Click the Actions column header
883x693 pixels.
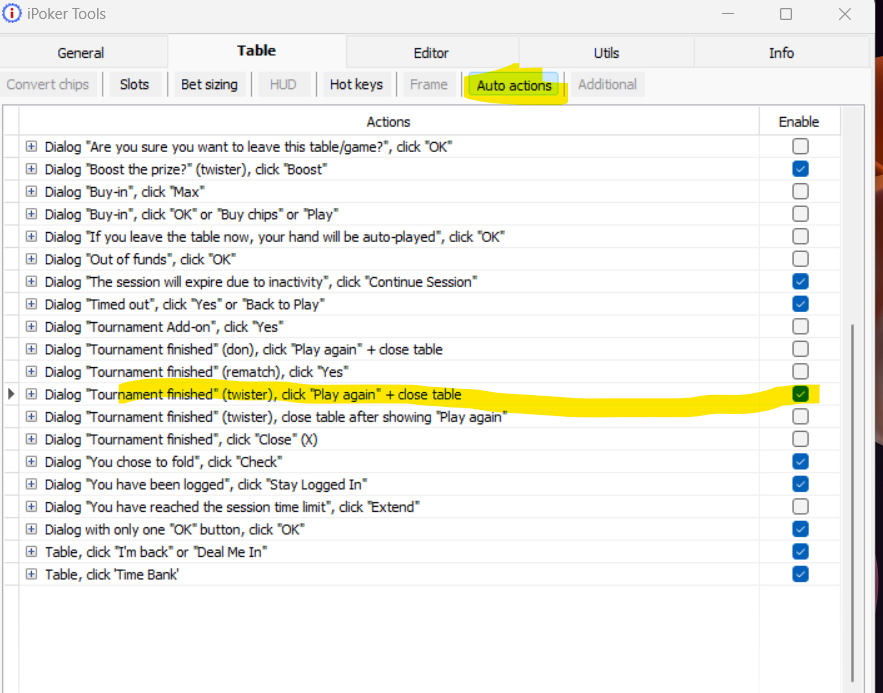click(389, 122)
